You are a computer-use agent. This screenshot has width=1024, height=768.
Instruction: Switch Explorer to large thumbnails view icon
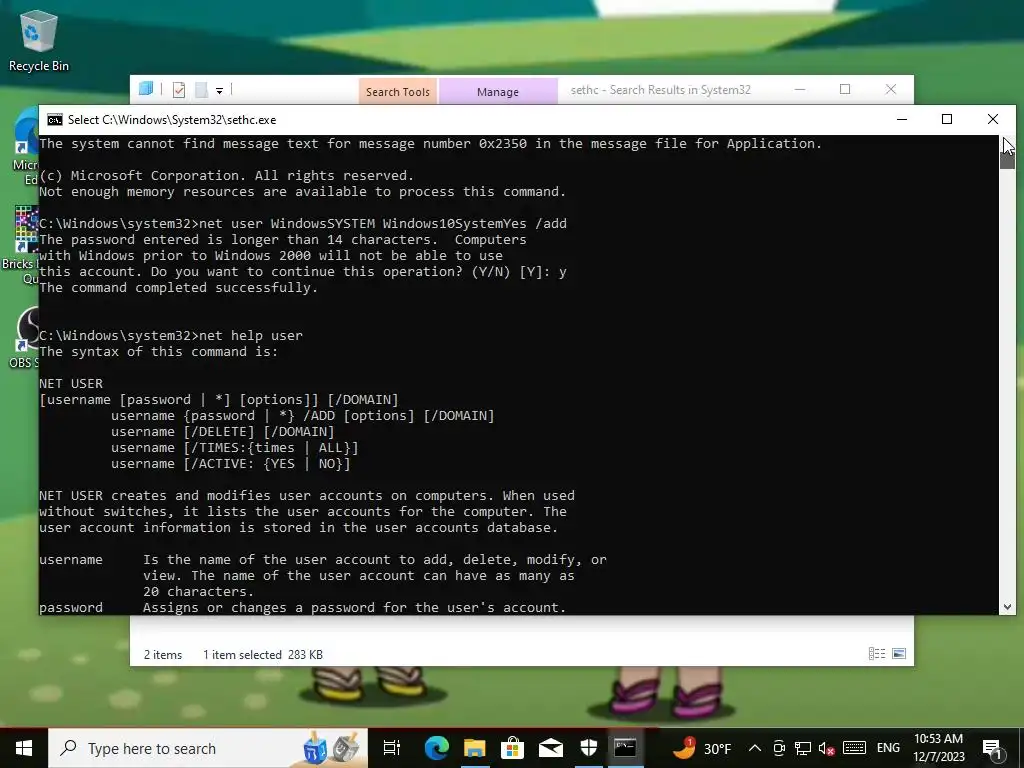(899, 654)
